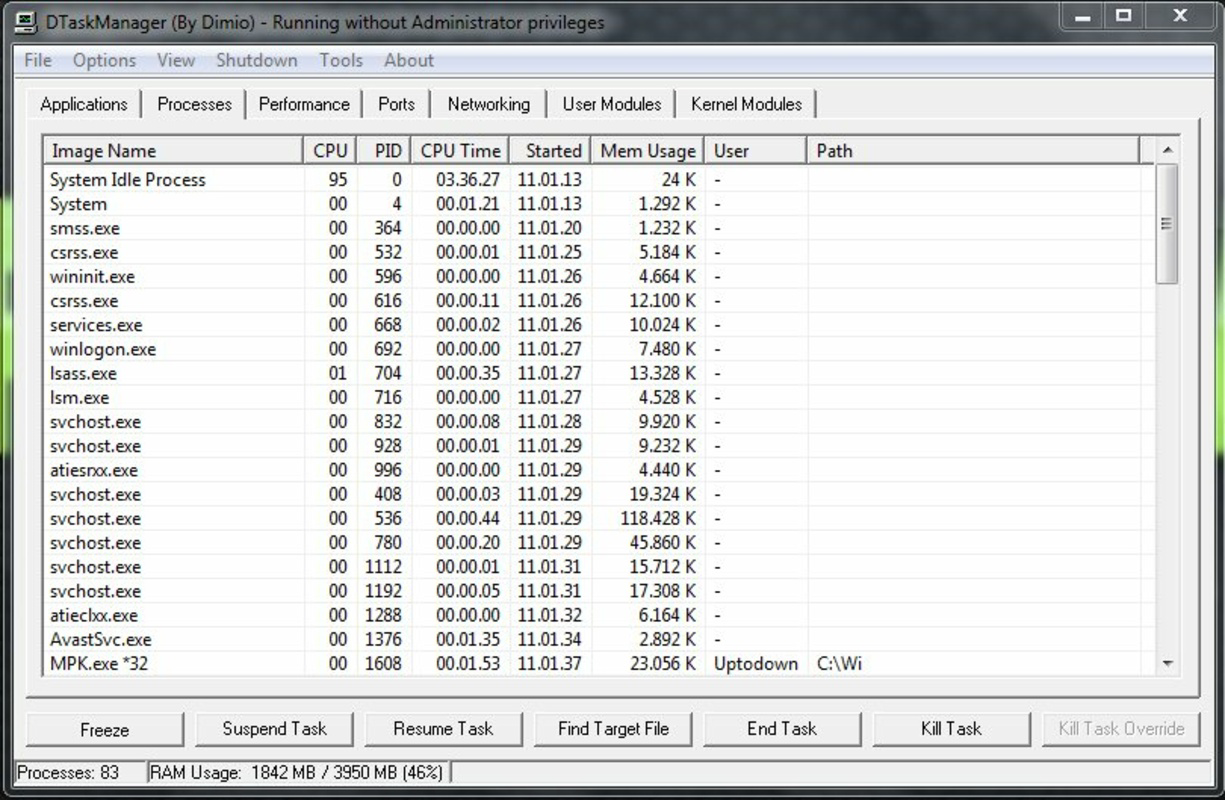Click the Suspend Task button
Image resolution: width=1225 pixels, height=800 pixels.
tap(274, 729)
